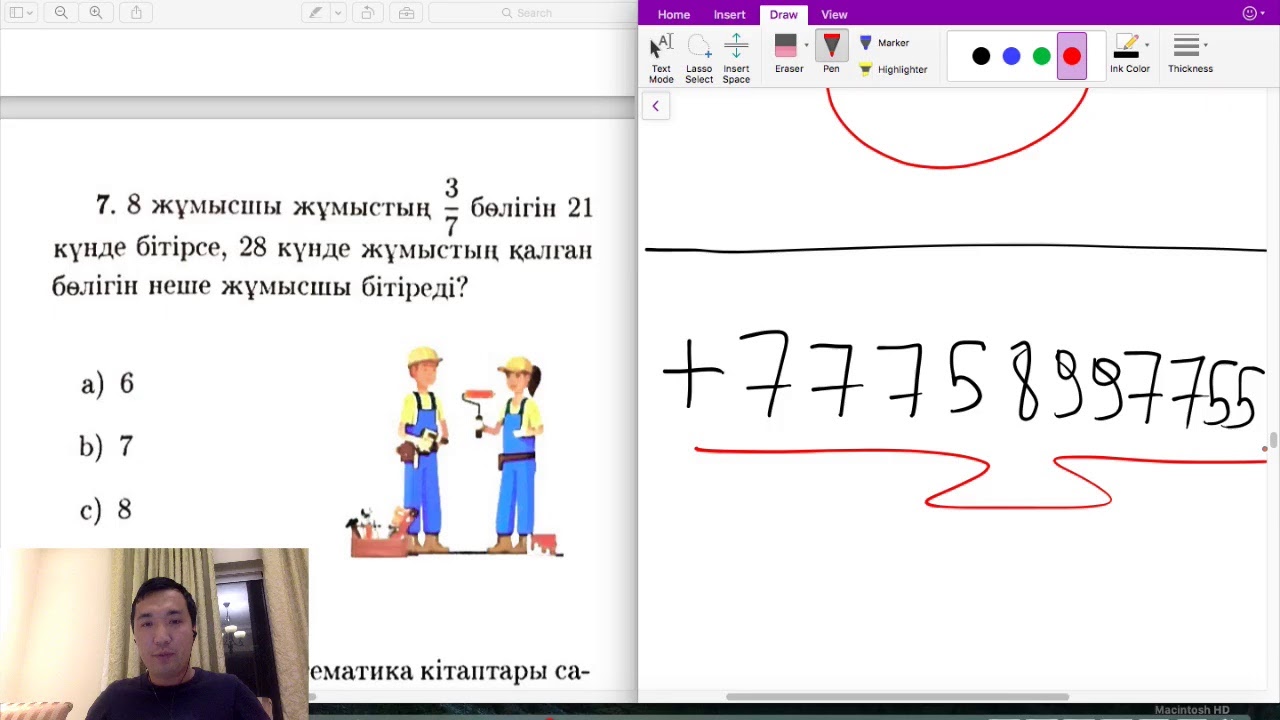Click the webcam video overlay
This screenshot has width=1280, height=720.
click(154, 634)
